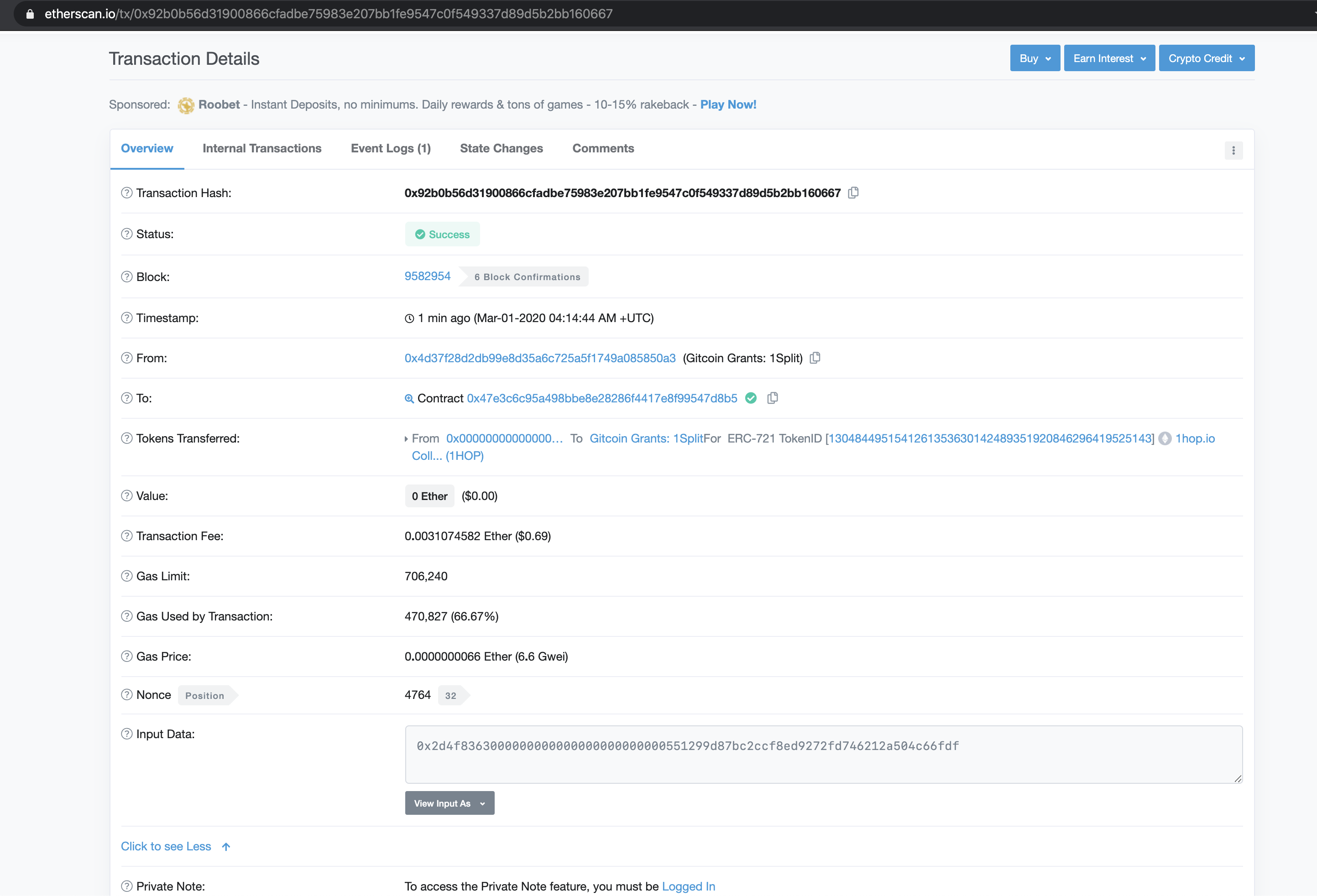Copy the From address icon
Screen dimensions: 1317x896
(x=815, y=358)
